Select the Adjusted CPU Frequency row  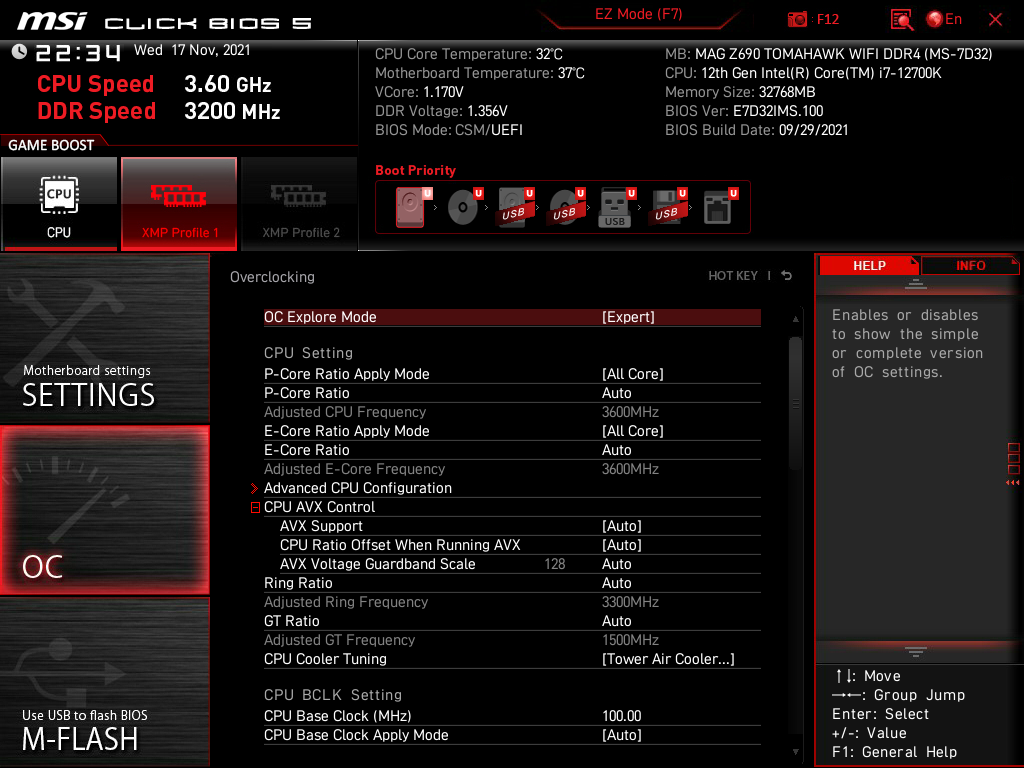click(512, 412)
